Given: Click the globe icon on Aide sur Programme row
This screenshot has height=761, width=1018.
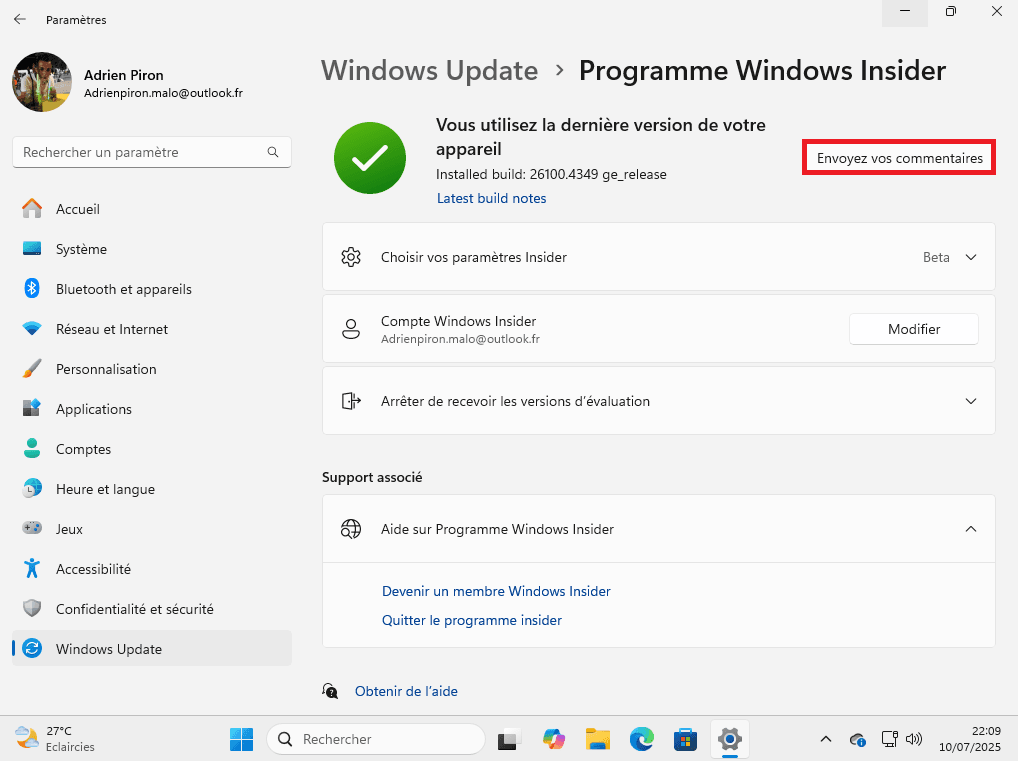Looking at the screenshot, I should 351,529.
